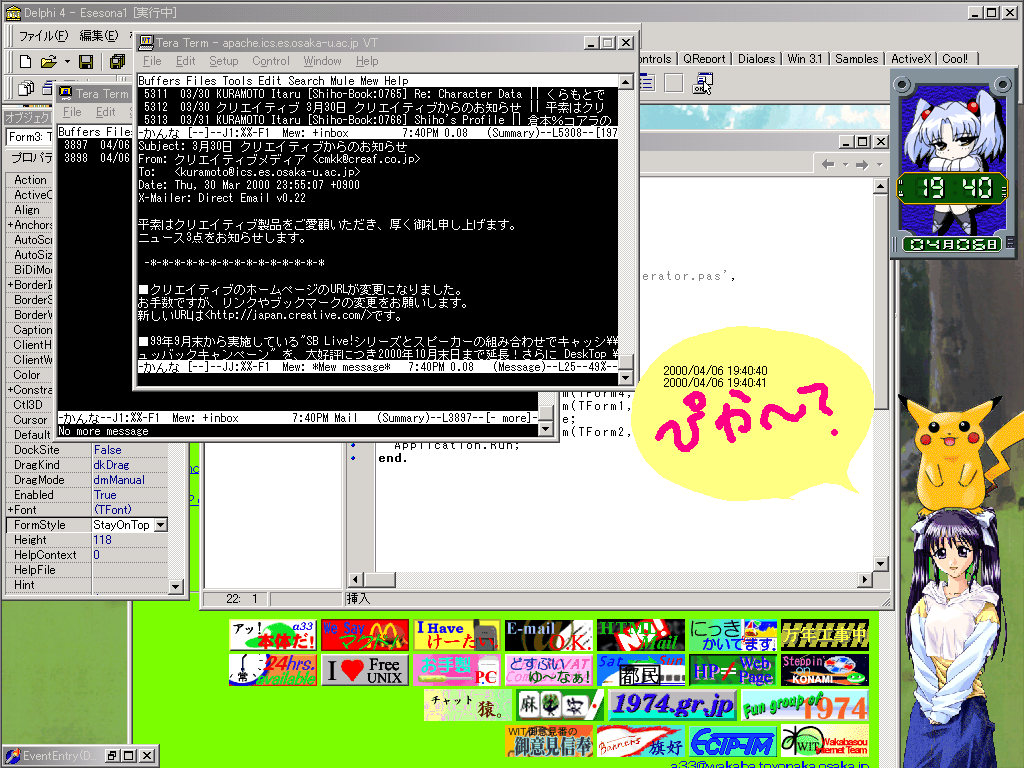Switch to the Cool! component tab
This screenshot has width=1024, height=768.
click(955, 59)
